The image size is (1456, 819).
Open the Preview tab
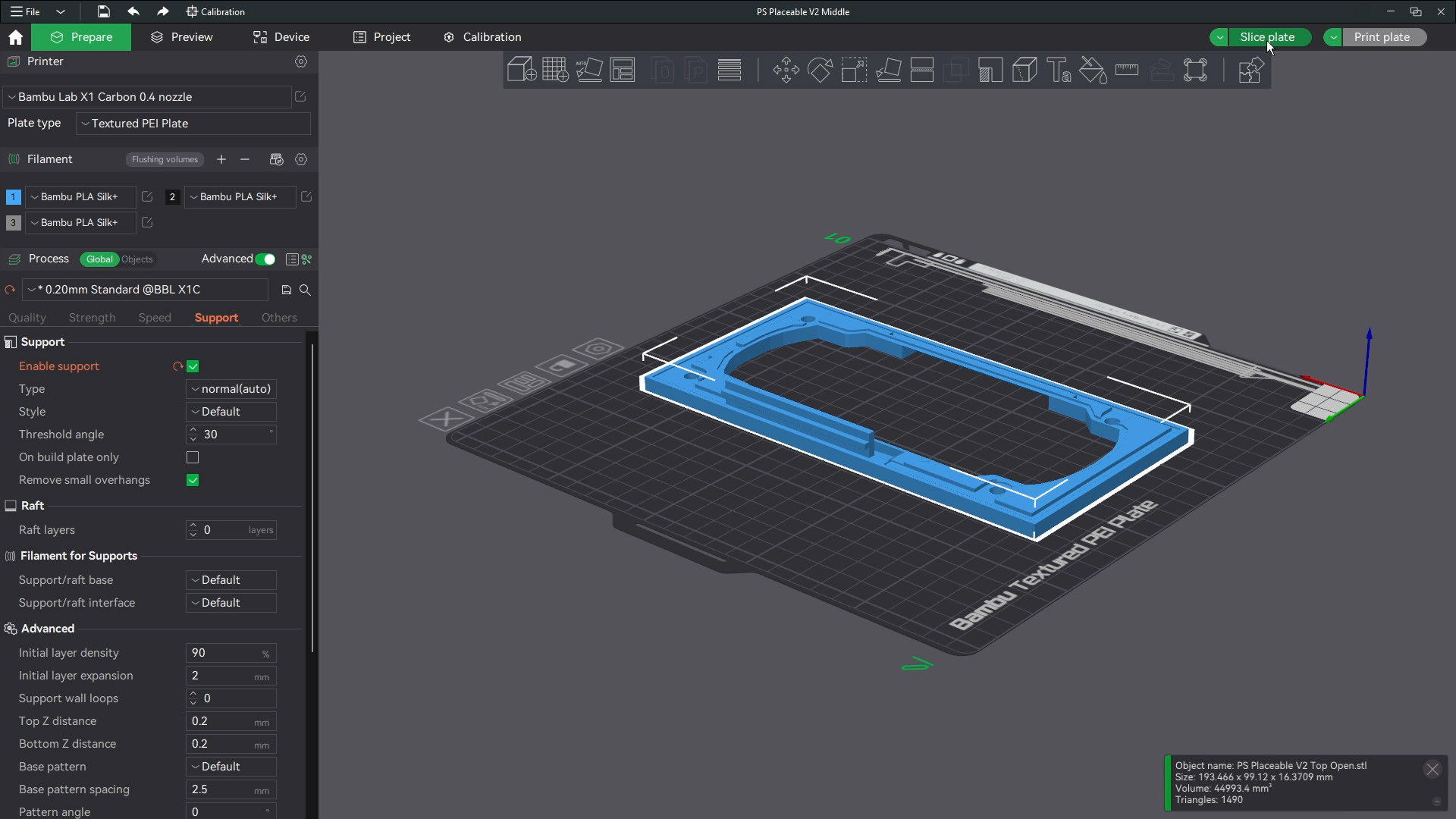182,37
